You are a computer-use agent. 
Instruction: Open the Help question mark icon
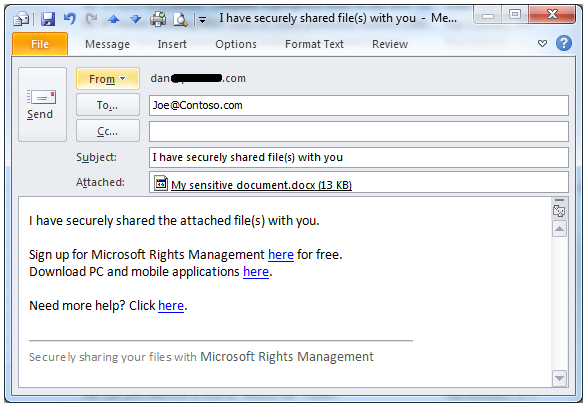click(563, 43)
